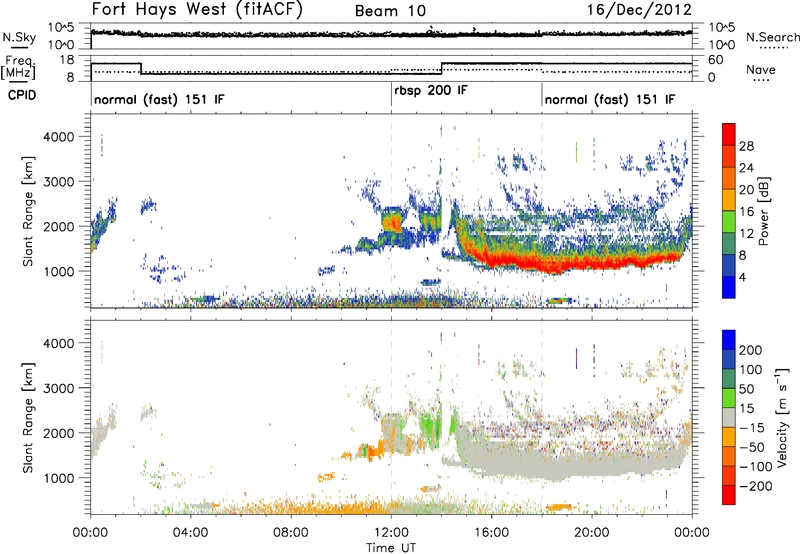Viewport: 800px width, 554px height.
Task: Select the "Beam 10" header label
Action: [x=390, y=11]
